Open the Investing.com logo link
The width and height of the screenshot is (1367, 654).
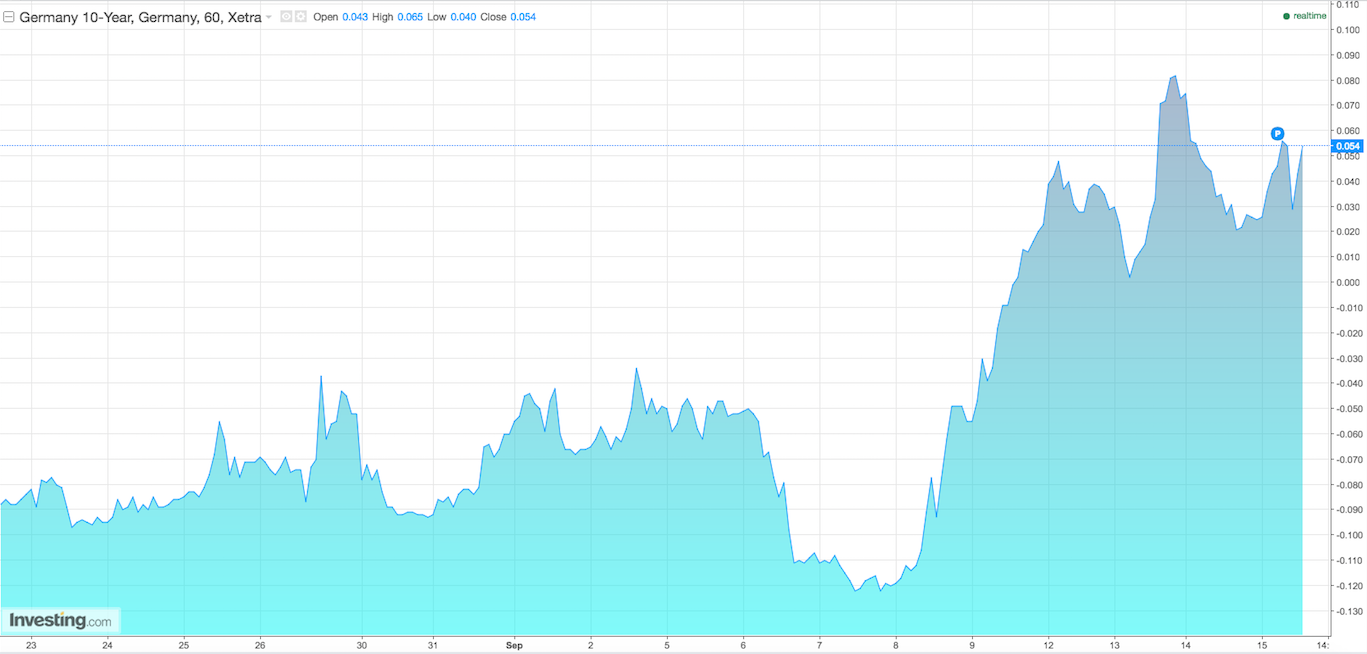61,620
